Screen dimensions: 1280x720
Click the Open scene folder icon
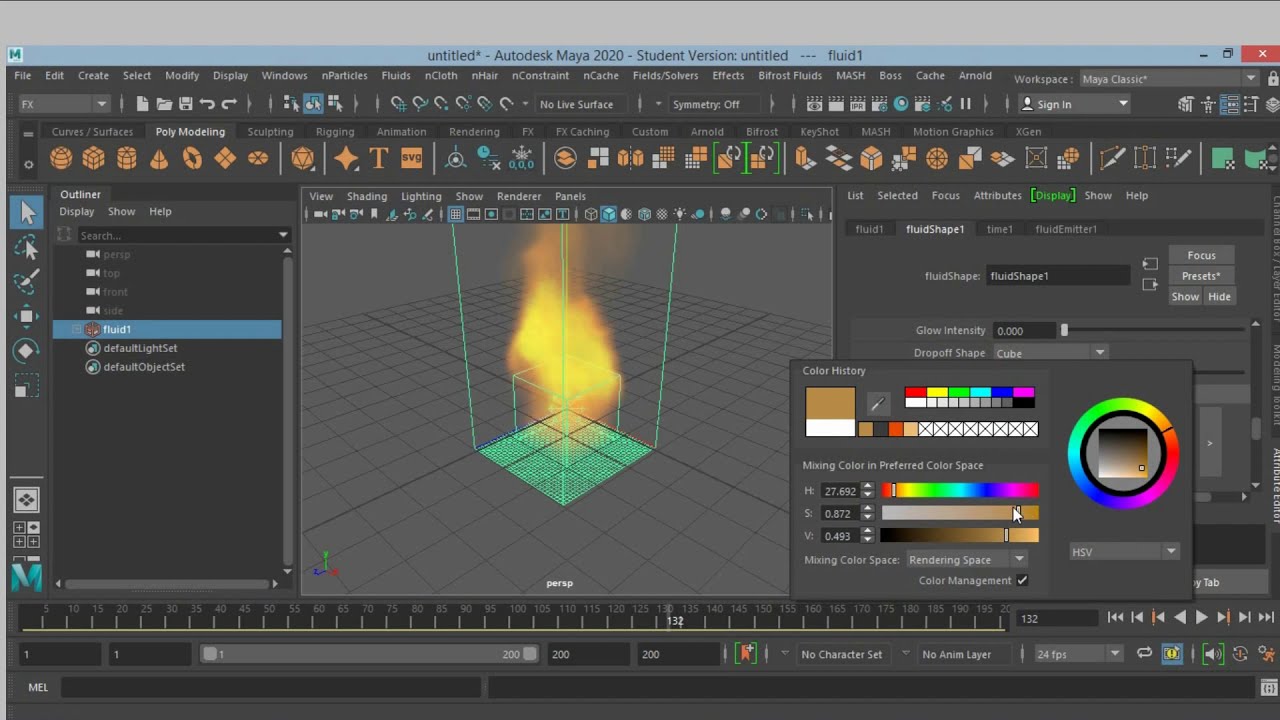(164, 104)
